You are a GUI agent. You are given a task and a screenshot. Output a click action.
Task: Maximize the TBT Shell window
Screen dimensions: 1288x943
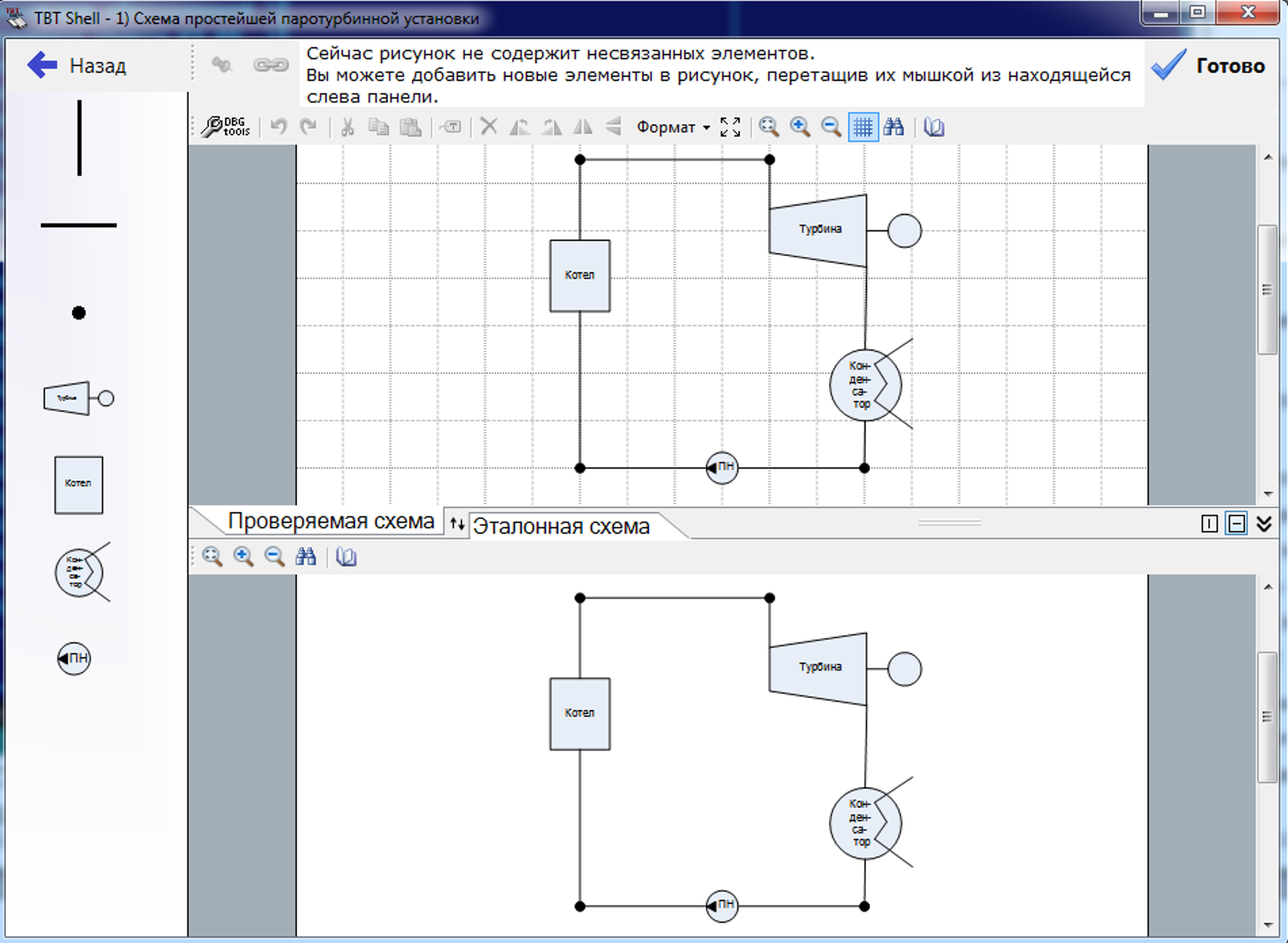coord(1198,12)
